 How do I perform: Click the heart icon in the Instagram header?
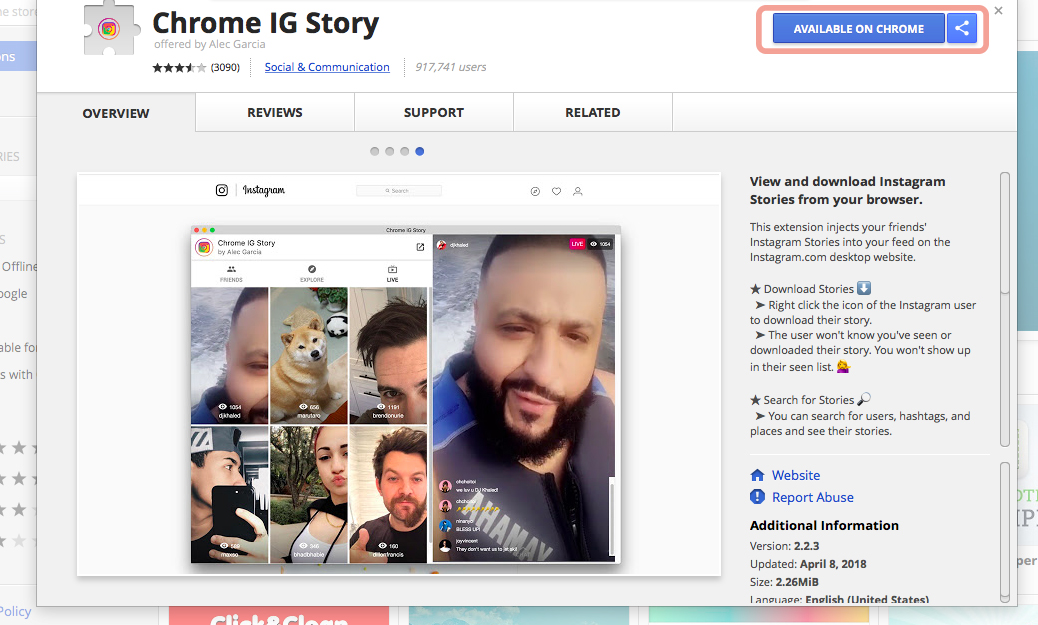click(x=556, y=191)
